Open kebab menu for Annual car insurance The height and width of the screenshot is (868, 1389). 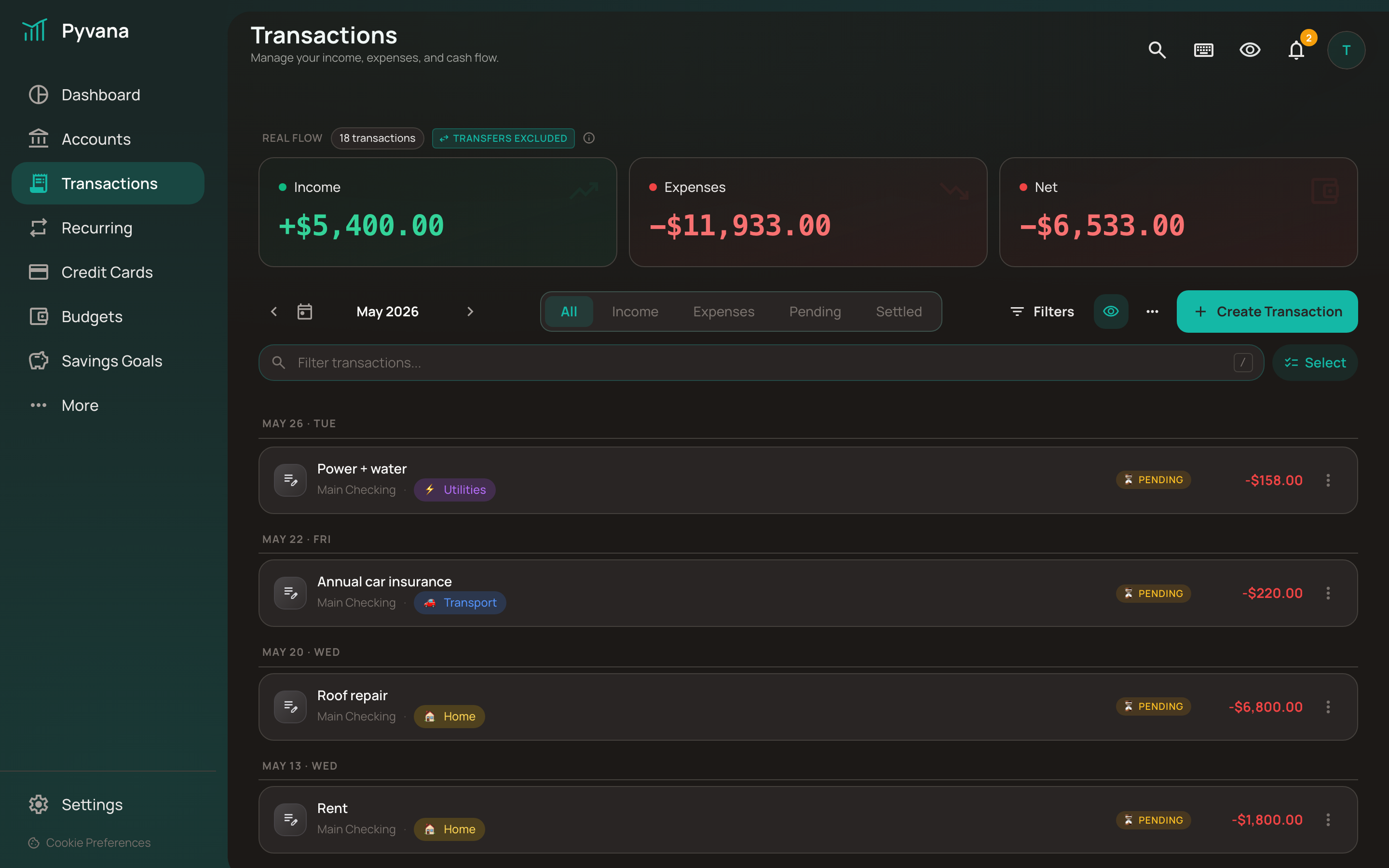[1328, 593]
